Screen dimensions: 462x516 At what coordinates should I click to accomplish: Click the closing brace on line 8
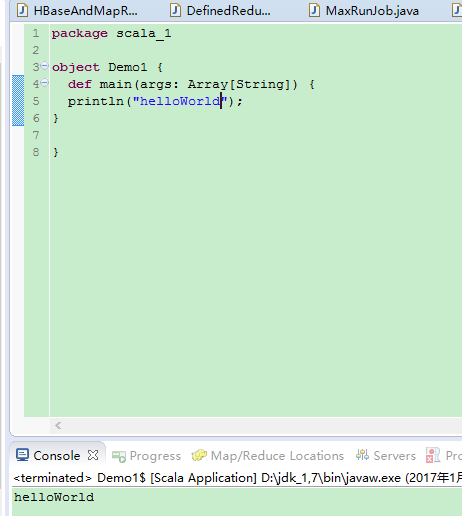(56, 152)
